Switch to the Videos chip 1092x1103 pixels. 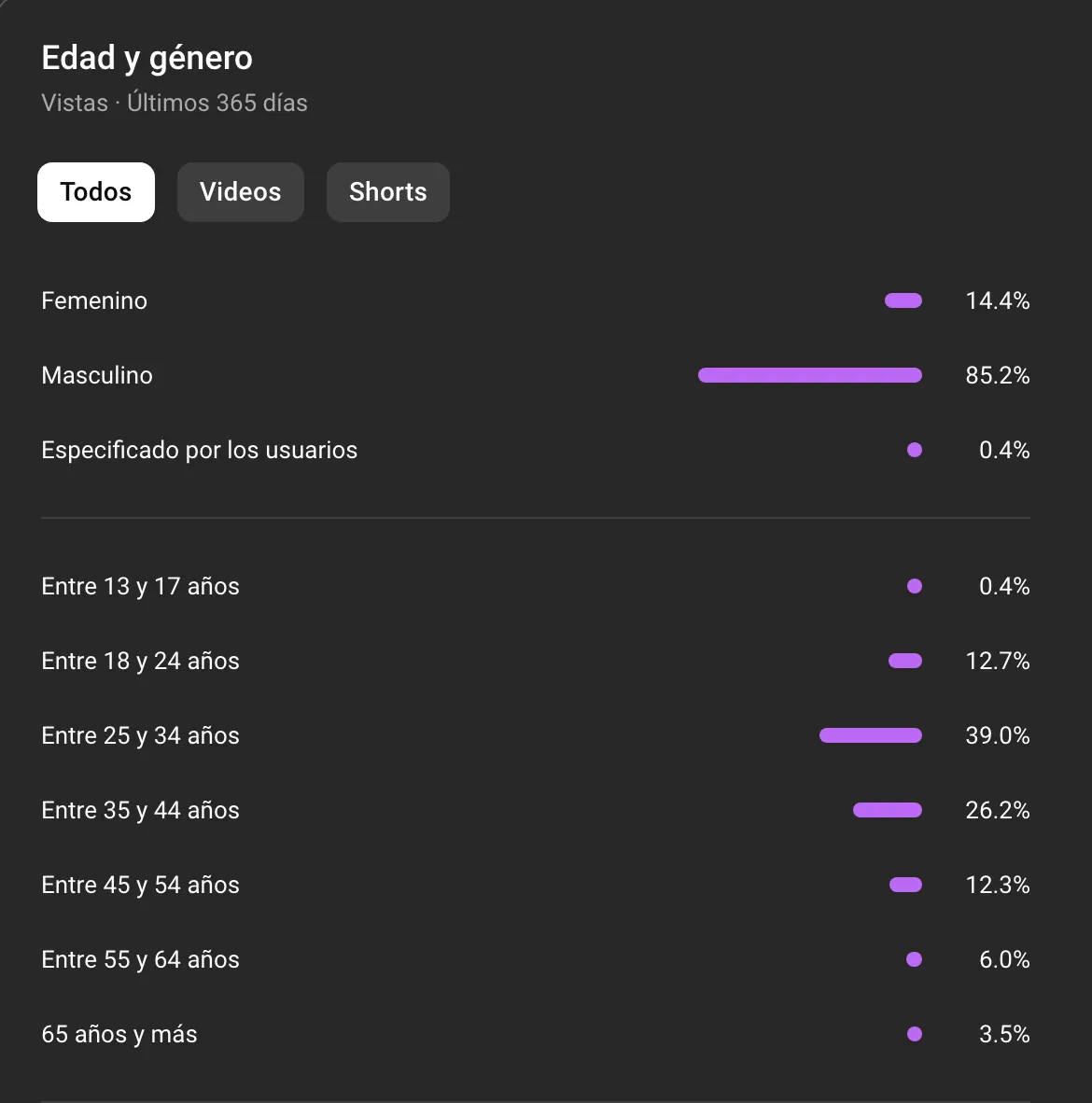coord(240,192)
